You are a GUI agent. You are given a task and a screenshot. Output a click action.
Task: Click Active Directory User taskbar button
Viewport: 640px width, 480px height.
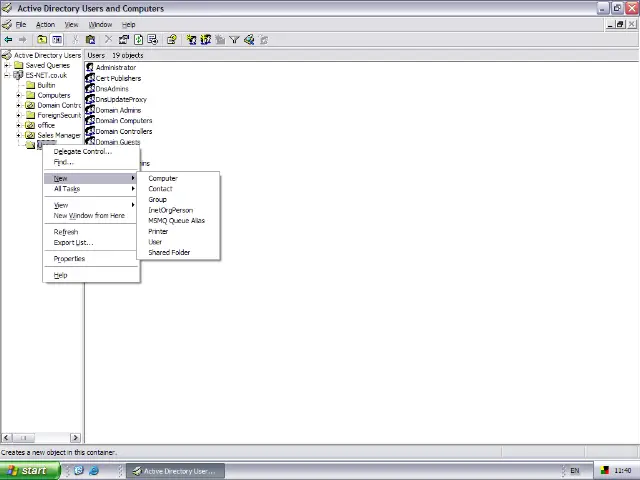point(175,471)
